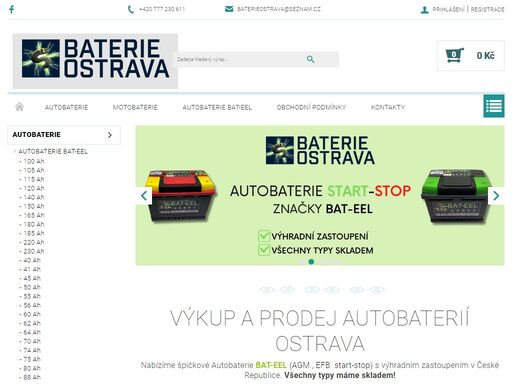This screenshot has height=384, width=512.
Task: Select 74 Ah category
Action: [x=32, y=350]
